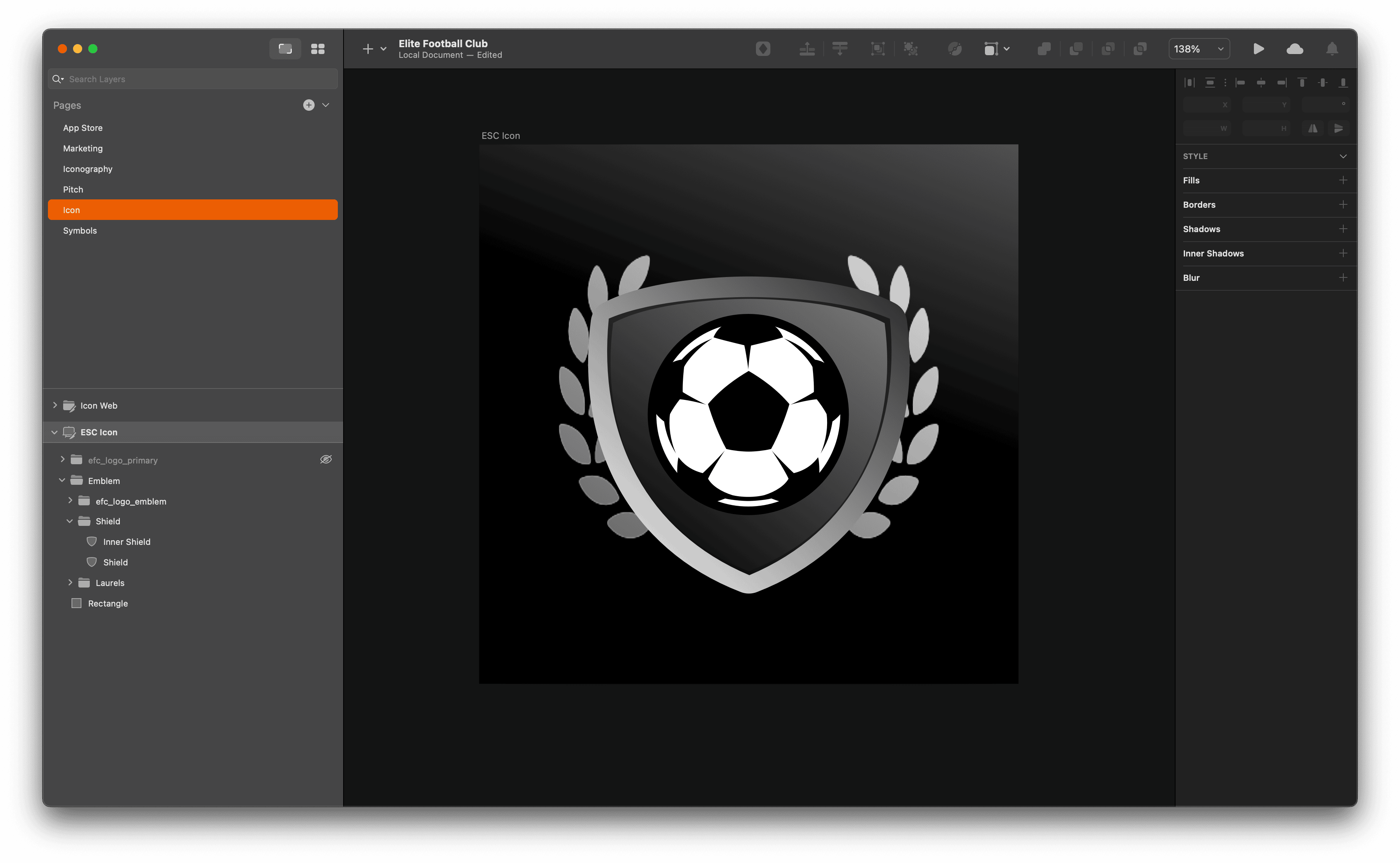Switch the sidebar to Layer List view
This screenshot has height=863, width=1400.
285,49
